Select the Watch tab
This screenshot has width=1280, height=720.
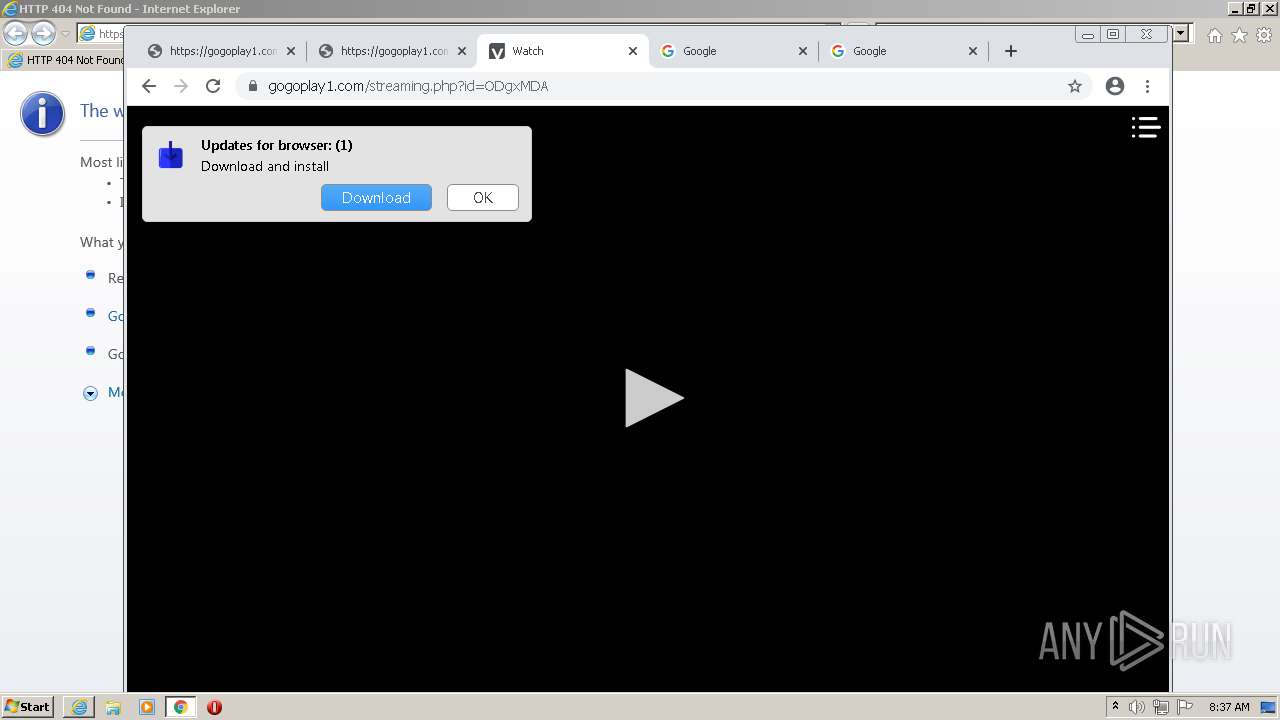[x=563, y=51]
